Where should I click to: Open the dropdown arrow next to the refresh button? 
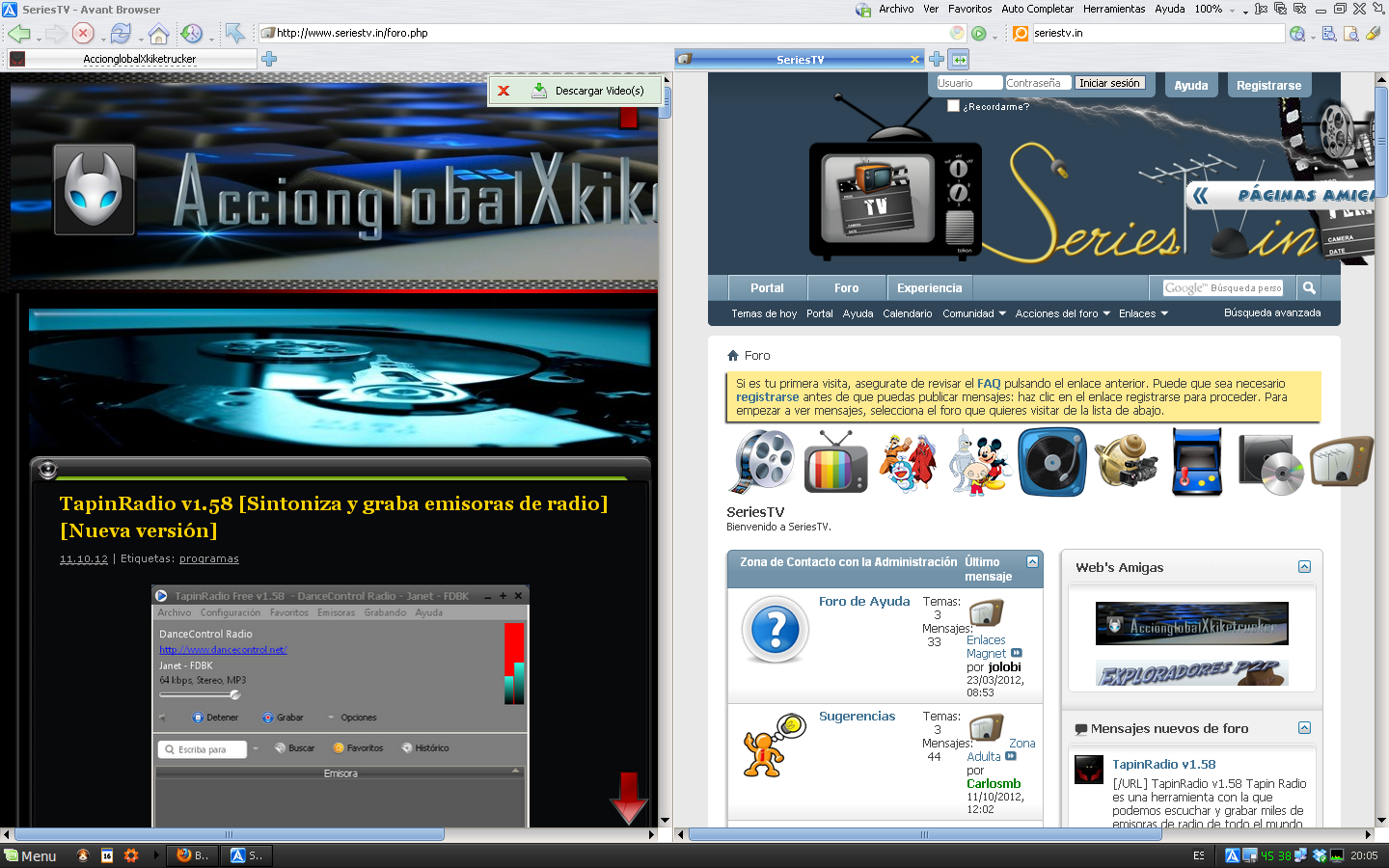click(x=141, y=39)
